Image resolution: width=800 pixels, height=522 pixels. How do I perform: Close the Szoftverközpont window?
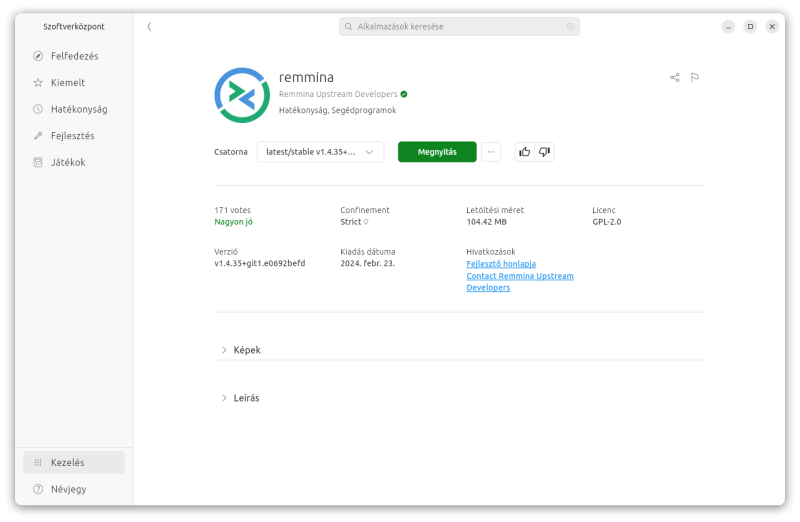coord(772,27)
